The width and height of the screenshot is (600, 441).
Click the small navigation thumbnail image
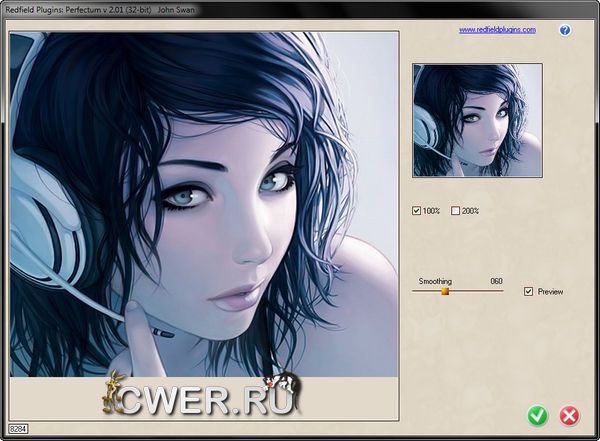(477, 121)
